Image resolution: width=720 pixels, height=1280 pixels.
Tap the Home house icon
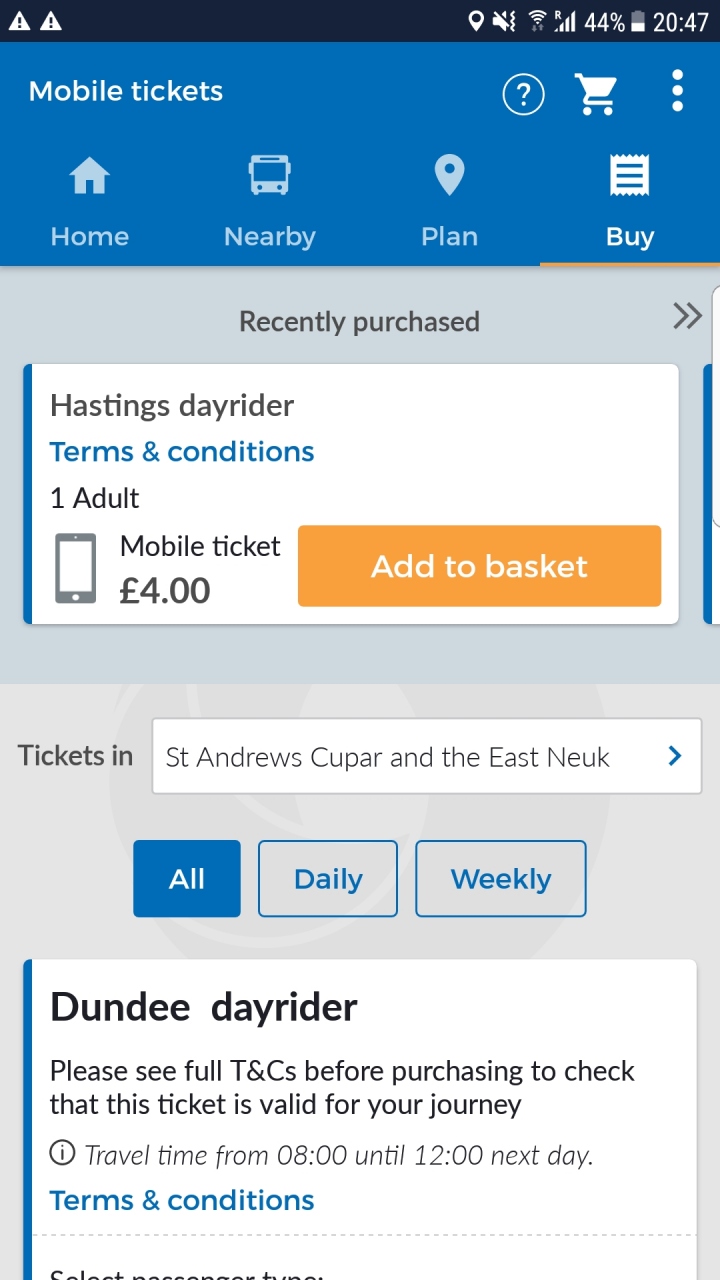point(89,178)
